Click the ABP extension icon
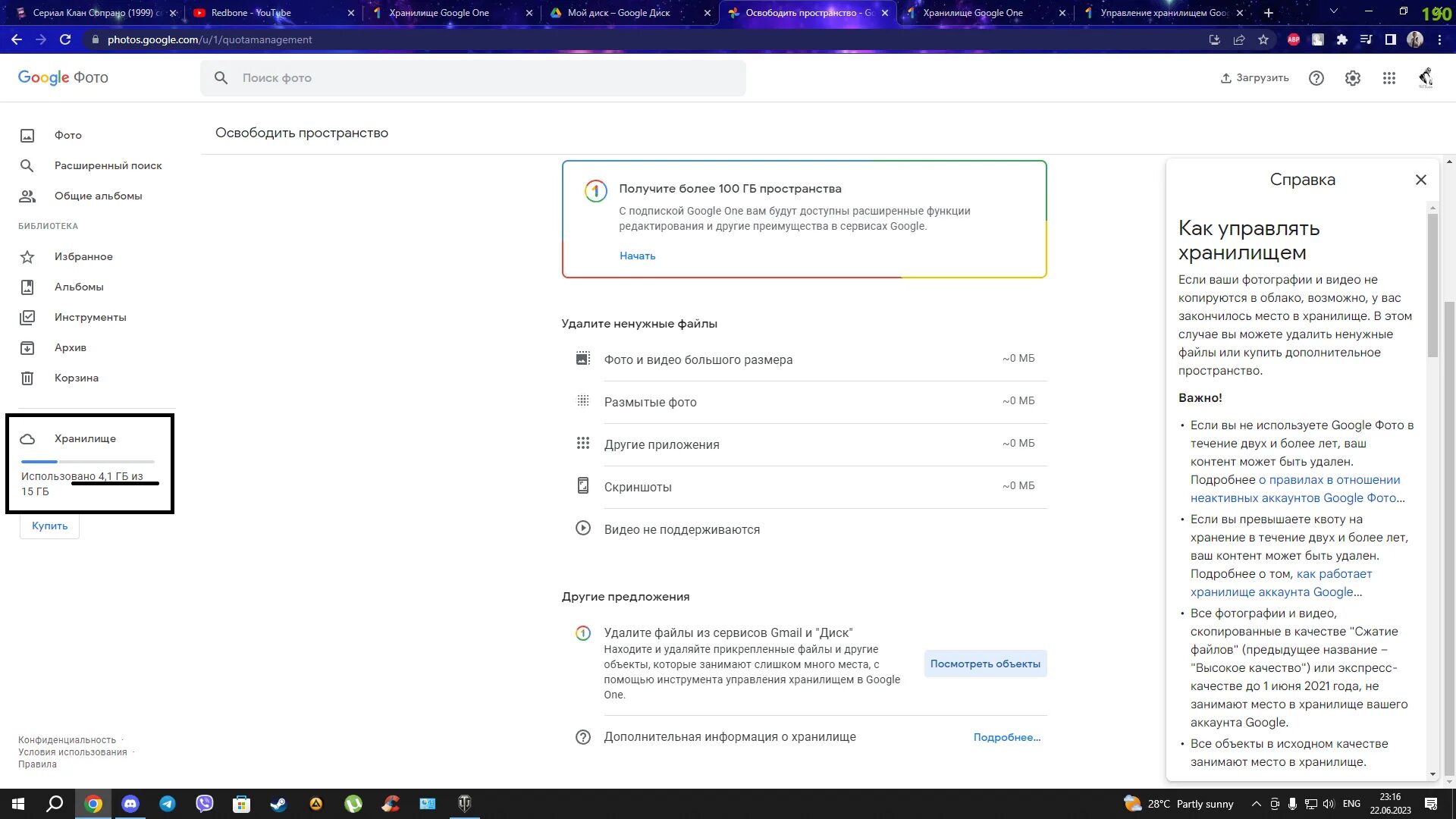This screenshot has height=819, width=1456. click(1294, 39)
